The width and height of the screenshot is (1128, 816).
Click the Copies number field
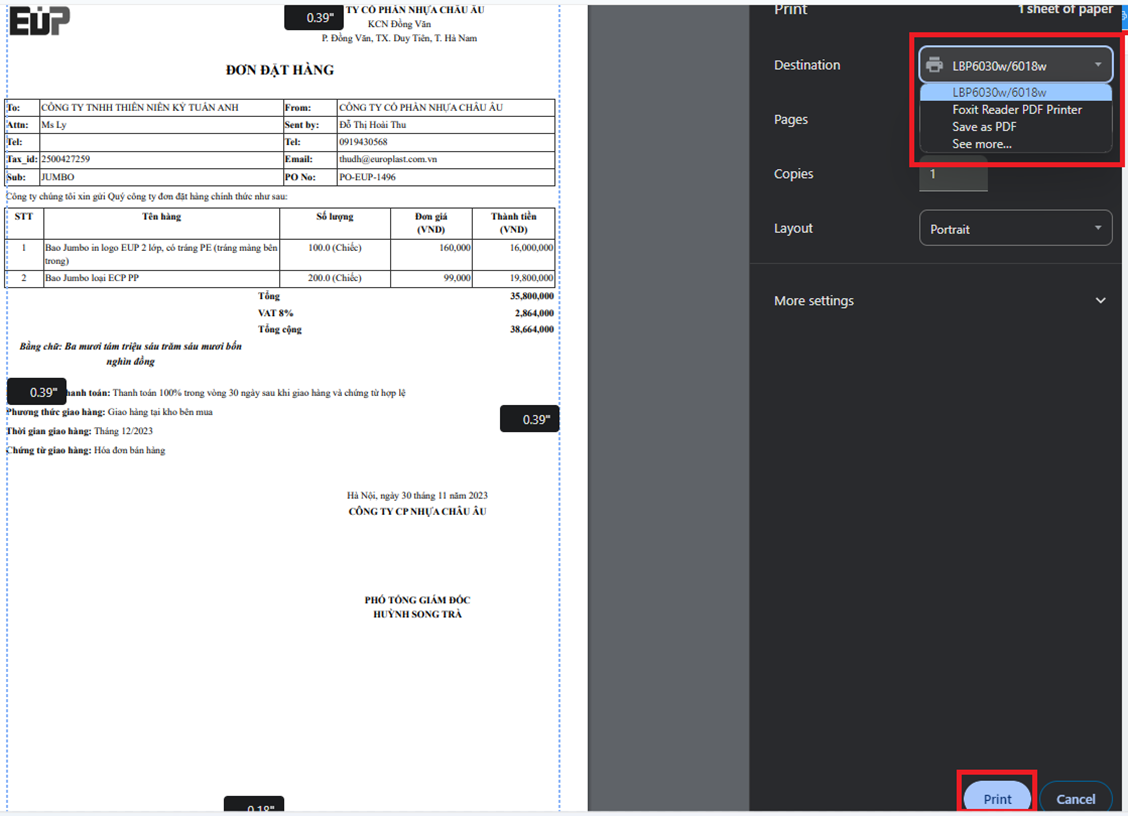(x=953, y=174)
